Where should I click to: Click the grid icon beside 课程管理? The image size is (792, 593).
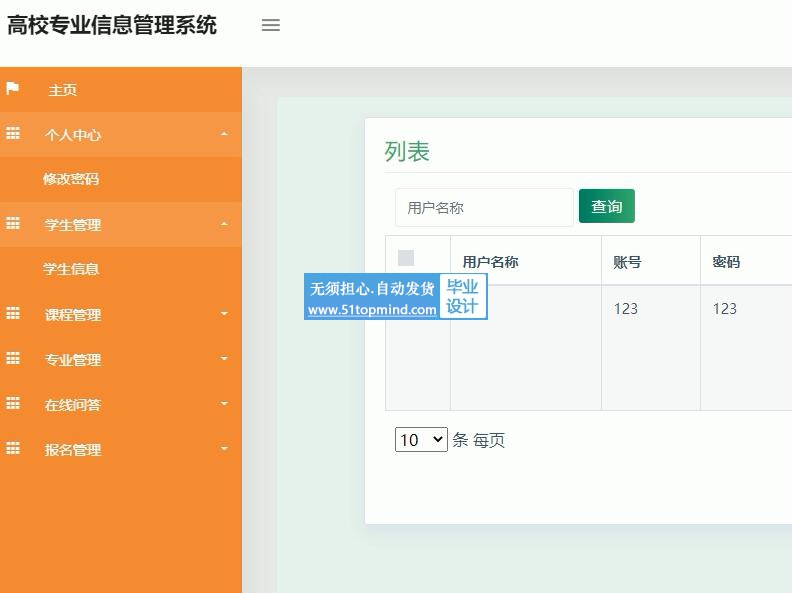pyautogui.click(x=13, y=314)
